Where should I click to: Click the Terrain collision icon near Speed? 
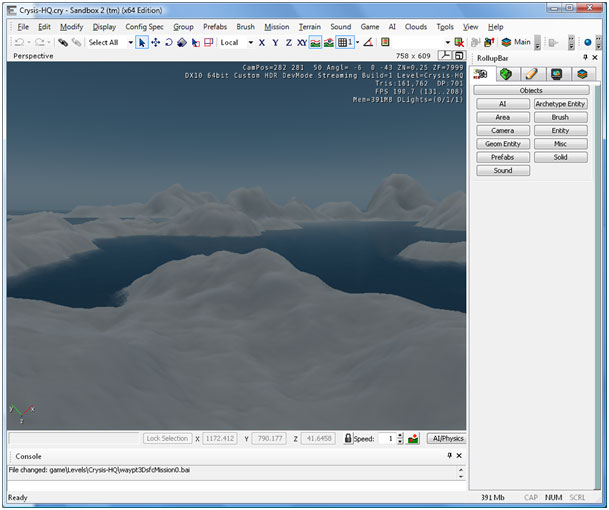[x=413, y=439]
